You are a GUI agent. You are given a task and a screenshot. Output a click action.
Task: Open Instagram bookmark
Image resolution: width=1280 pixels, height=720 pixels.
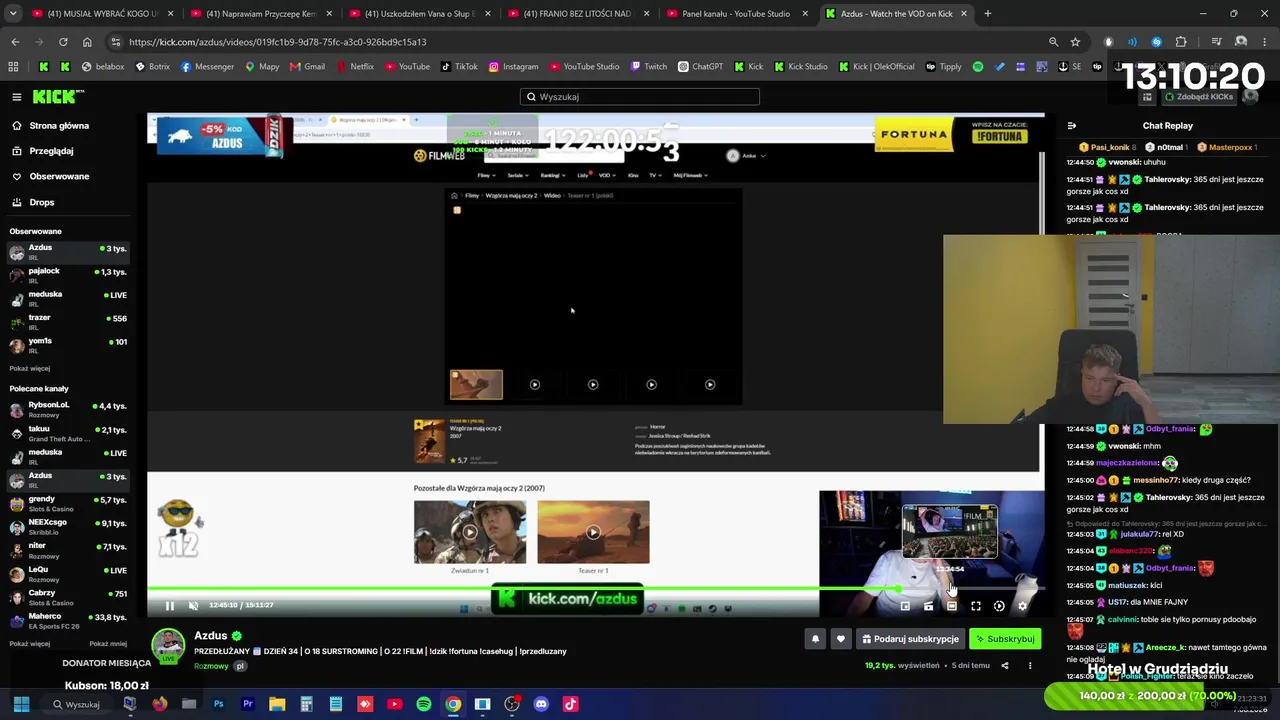tap(513, 67)
